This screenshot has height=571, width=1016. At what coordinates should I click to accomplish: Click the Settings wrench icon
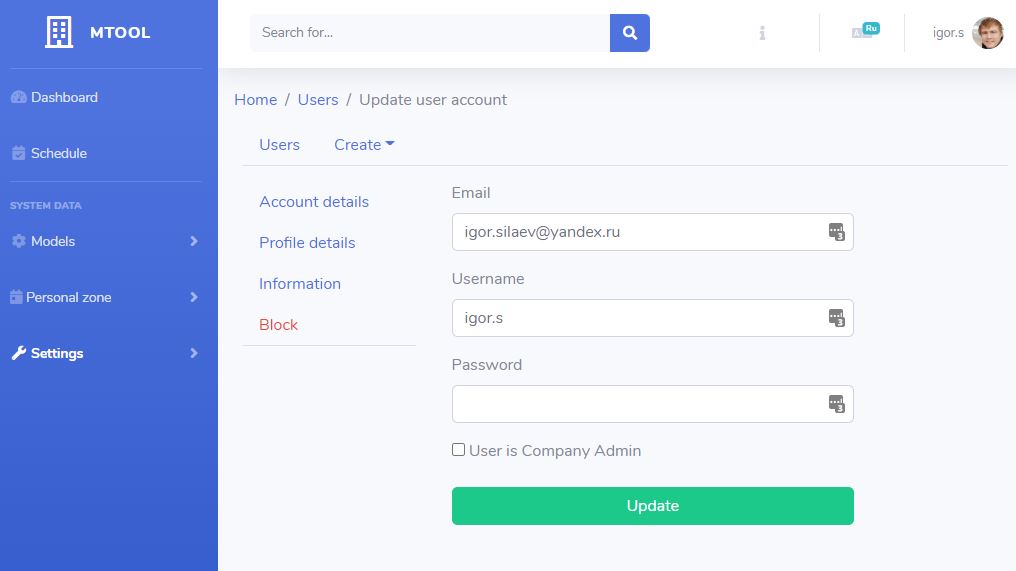[19, 353]
